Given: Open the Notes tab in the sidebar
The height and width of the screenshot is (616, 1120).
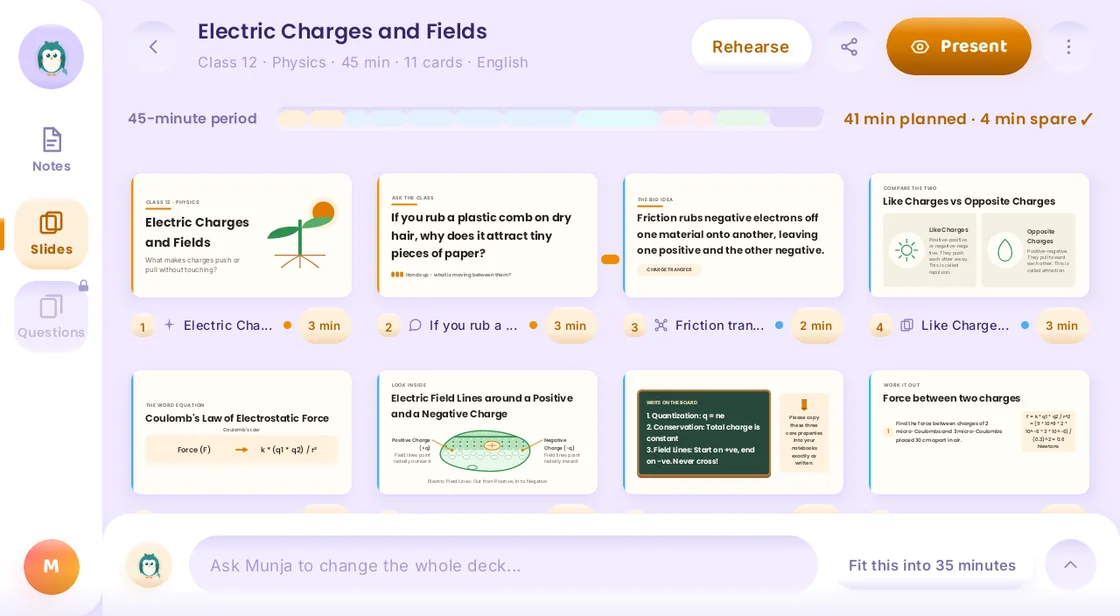Looking at the screenshot, I should pyautogui.click(x=51, y=150).
